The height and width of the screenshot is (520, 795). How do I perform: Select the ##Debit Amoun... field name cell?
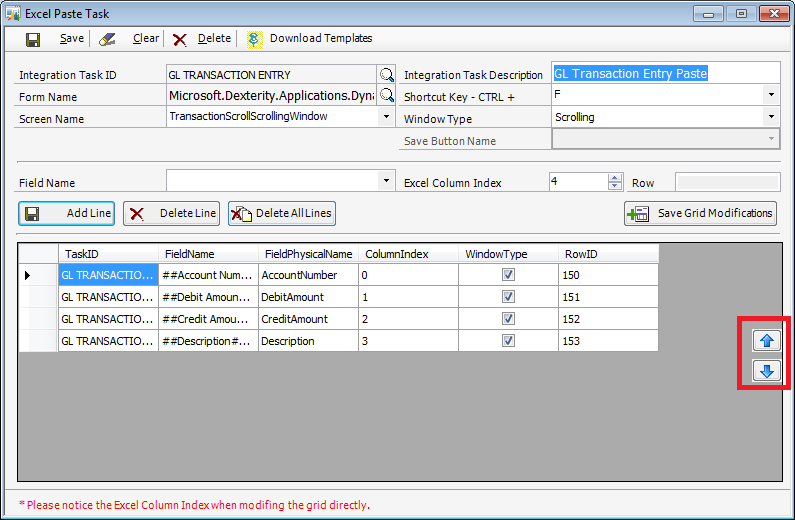tap(208, 297)
